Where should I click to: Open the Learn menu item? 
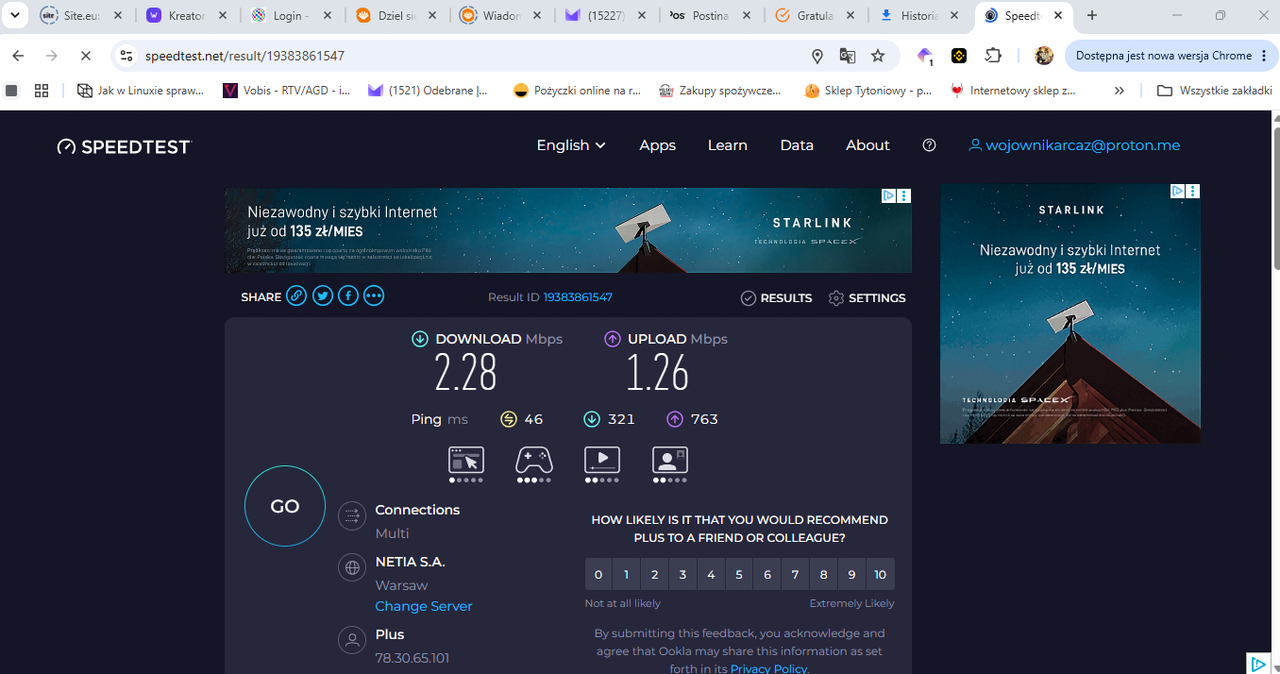[x=727, y=145]
